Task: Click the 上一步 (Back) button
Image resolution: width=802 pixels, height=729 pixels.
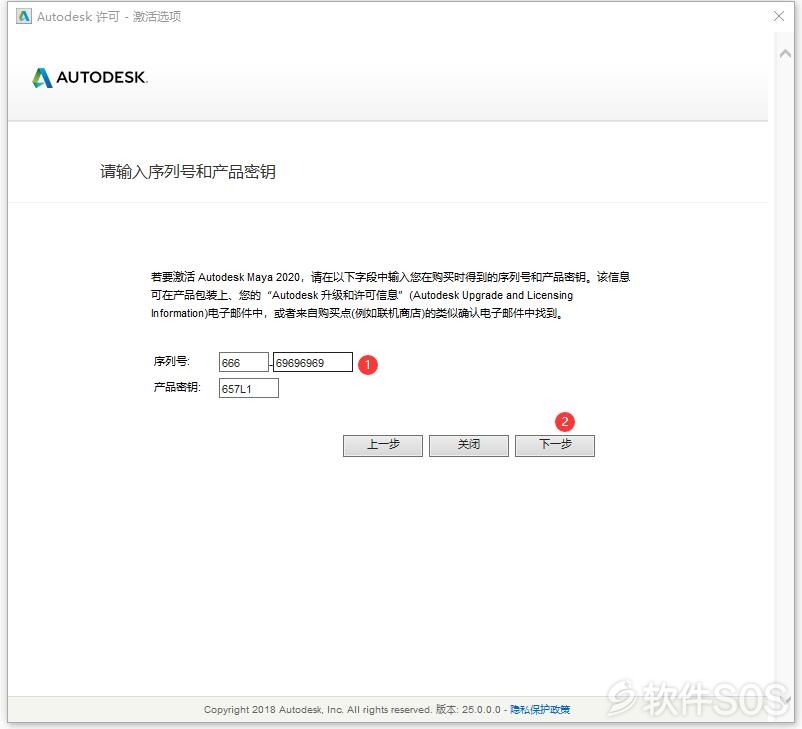Action: 383,445
